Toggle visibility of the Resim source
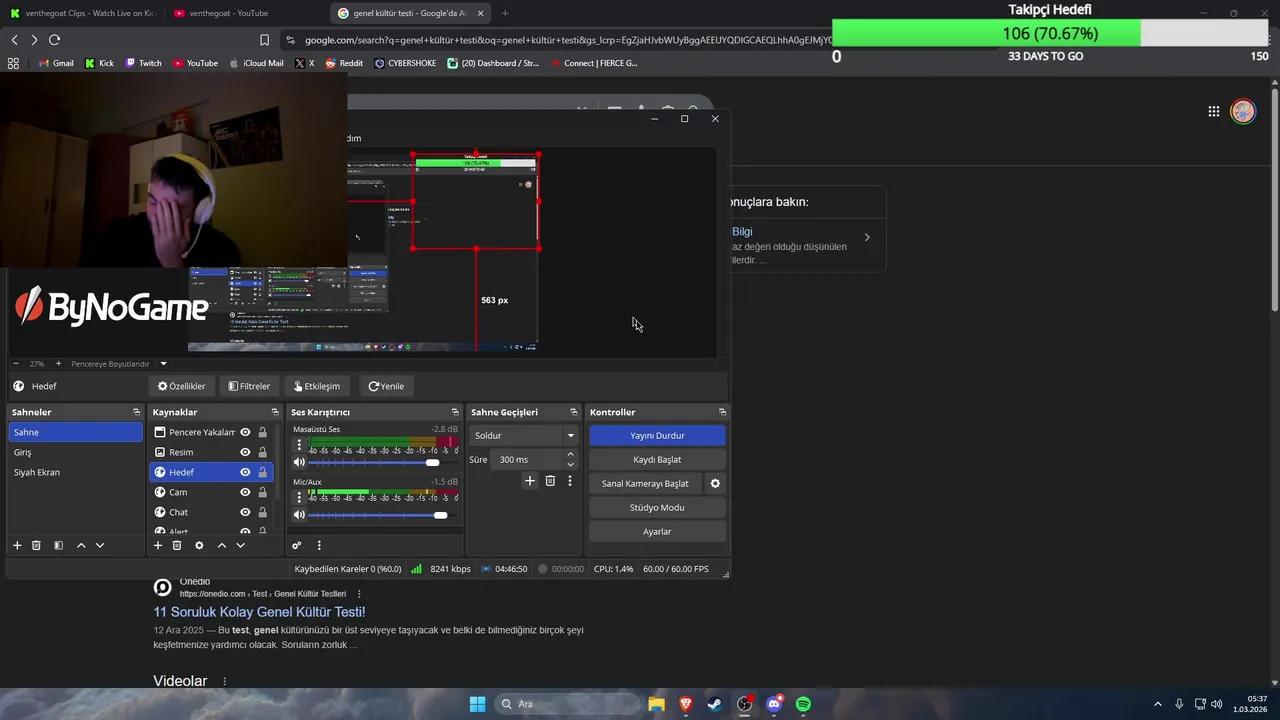This screenshot has height=720, width=1280. point(245,452)
